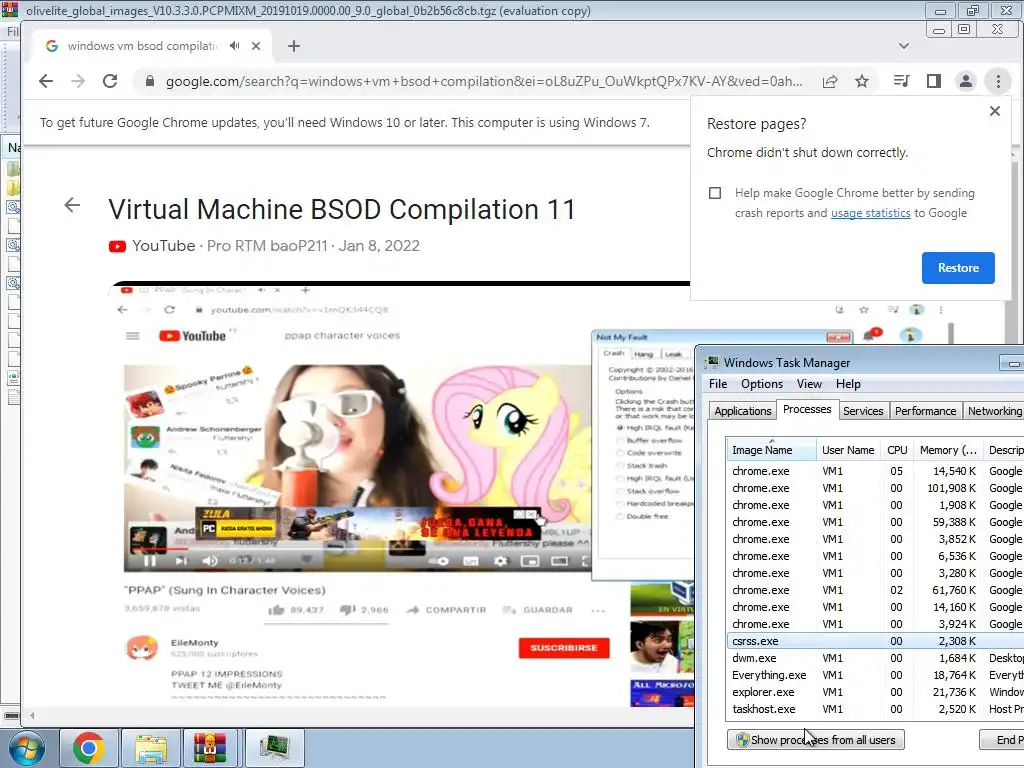This screenshot has width=1024, height=768.
Task: Select the taskhost.exe process row
Action: 875,709
